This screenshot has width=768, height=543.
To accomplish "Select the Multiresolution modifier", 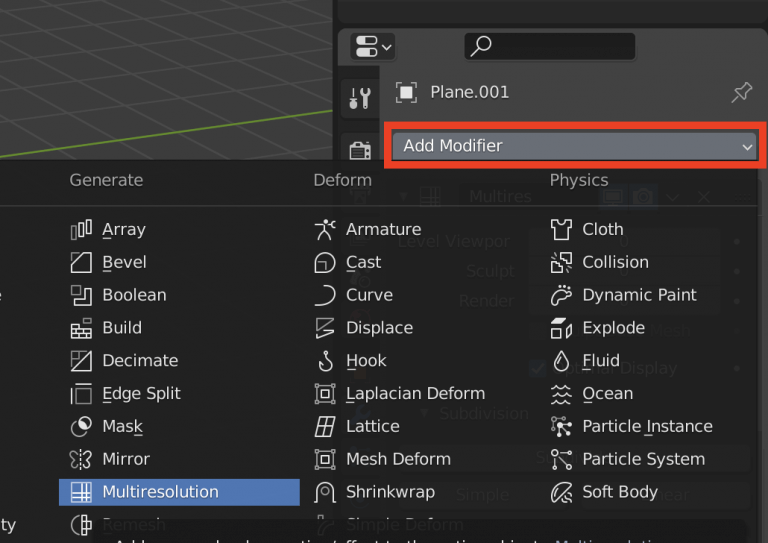I will tap(179, 492).
